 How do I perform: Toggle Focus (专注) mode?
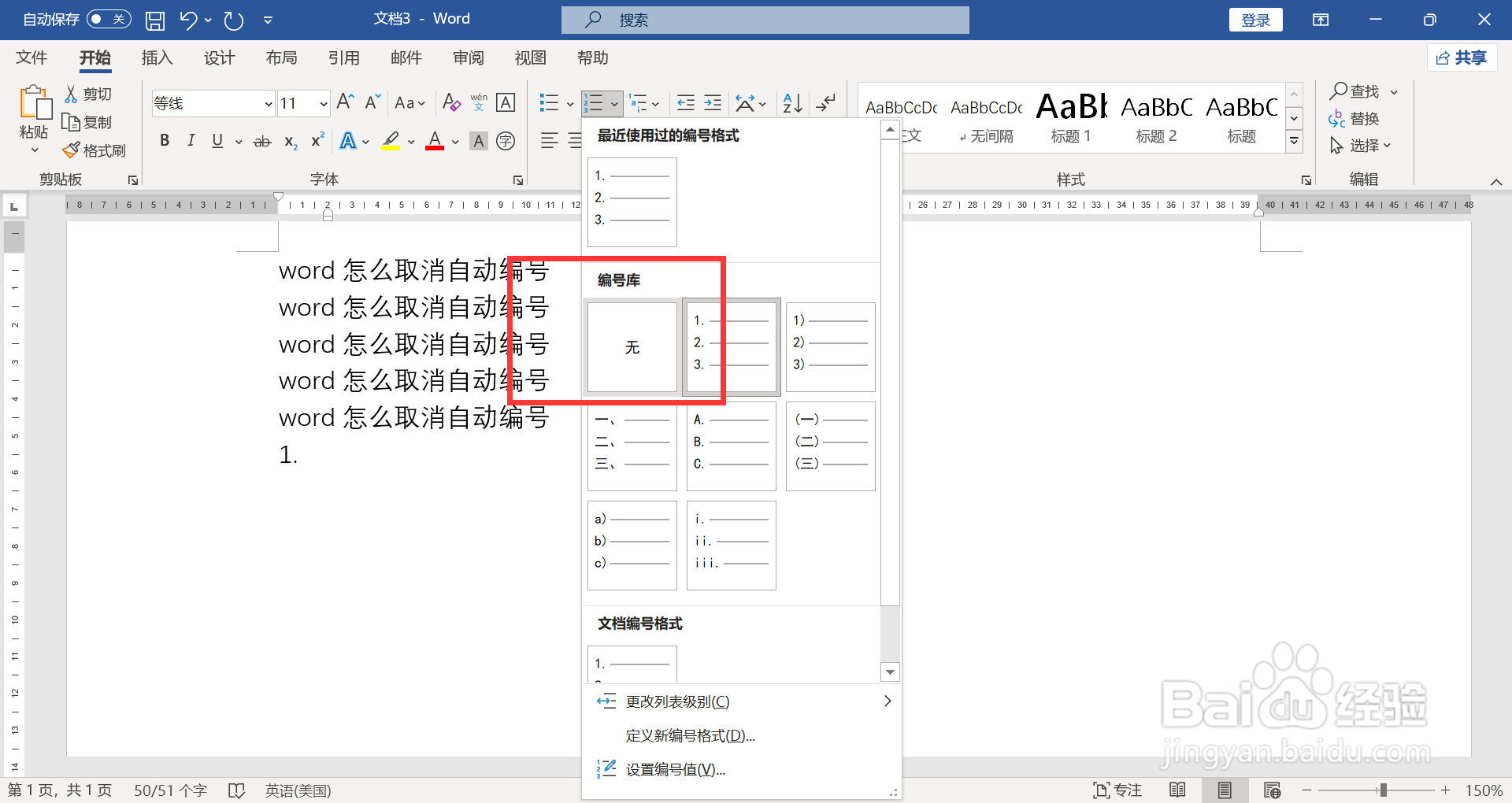pos(1117,790)
